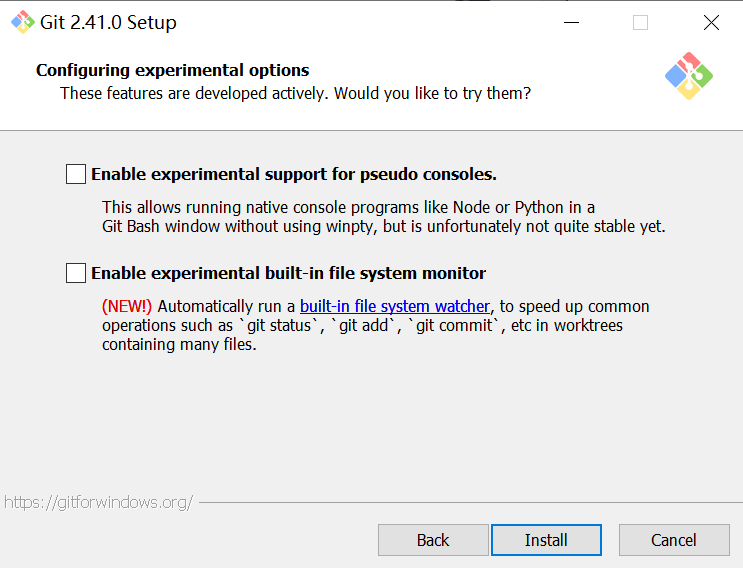Viewport: 743px width, 568px height.
Task: Cancel the Git setup
Action: click(x=674, y=540)
